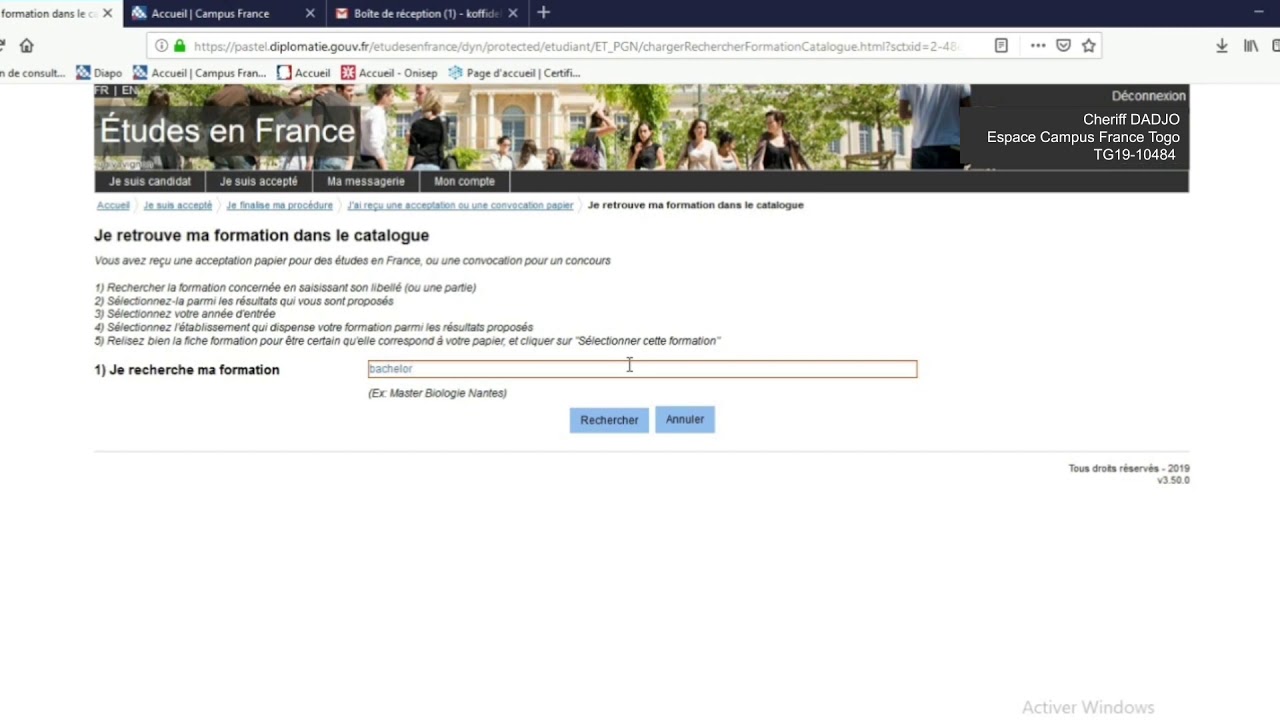
Task: Click 'Accueil' breadcrumb link
Action: 113,205
